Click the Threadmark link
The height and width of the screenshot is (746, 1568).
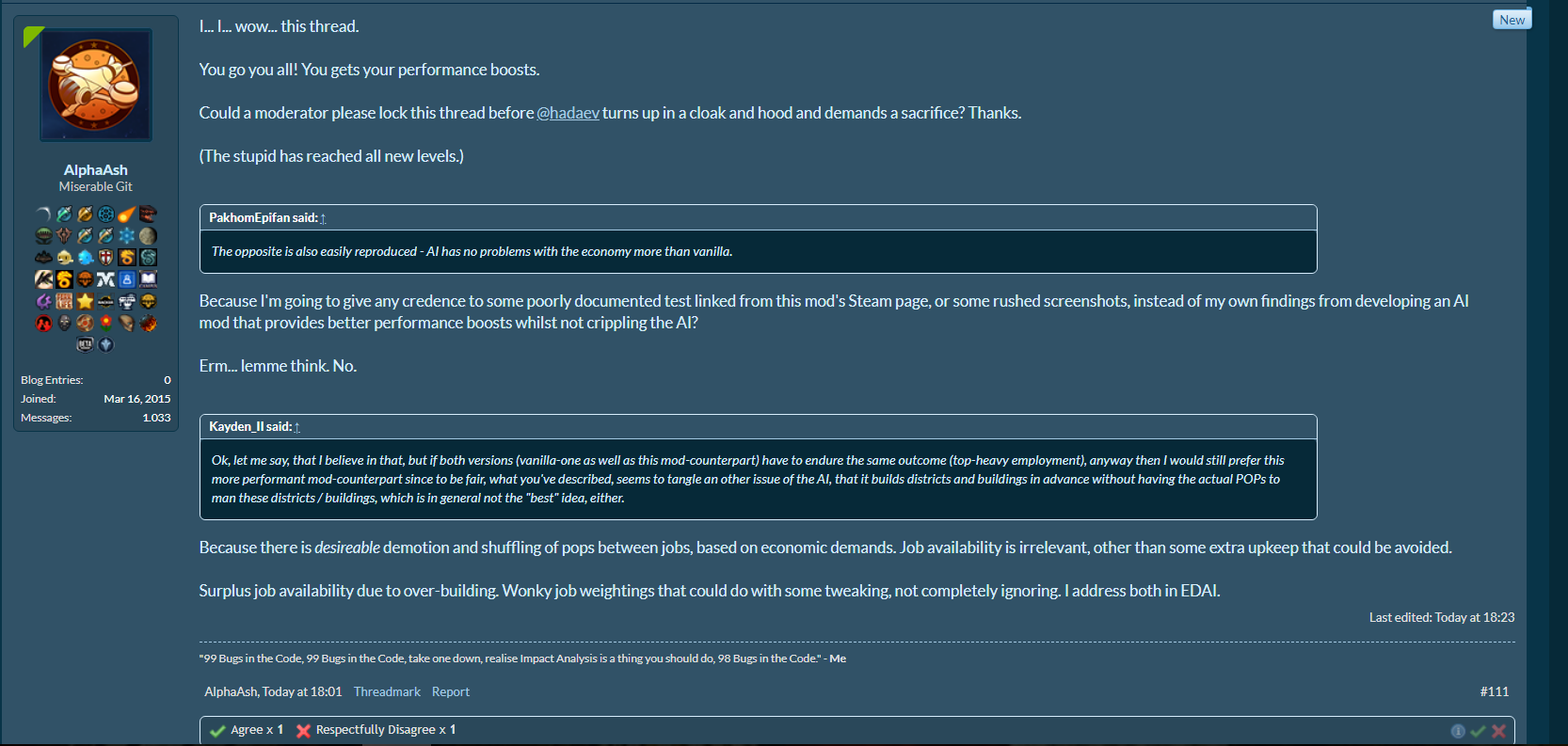click(387, 691)
